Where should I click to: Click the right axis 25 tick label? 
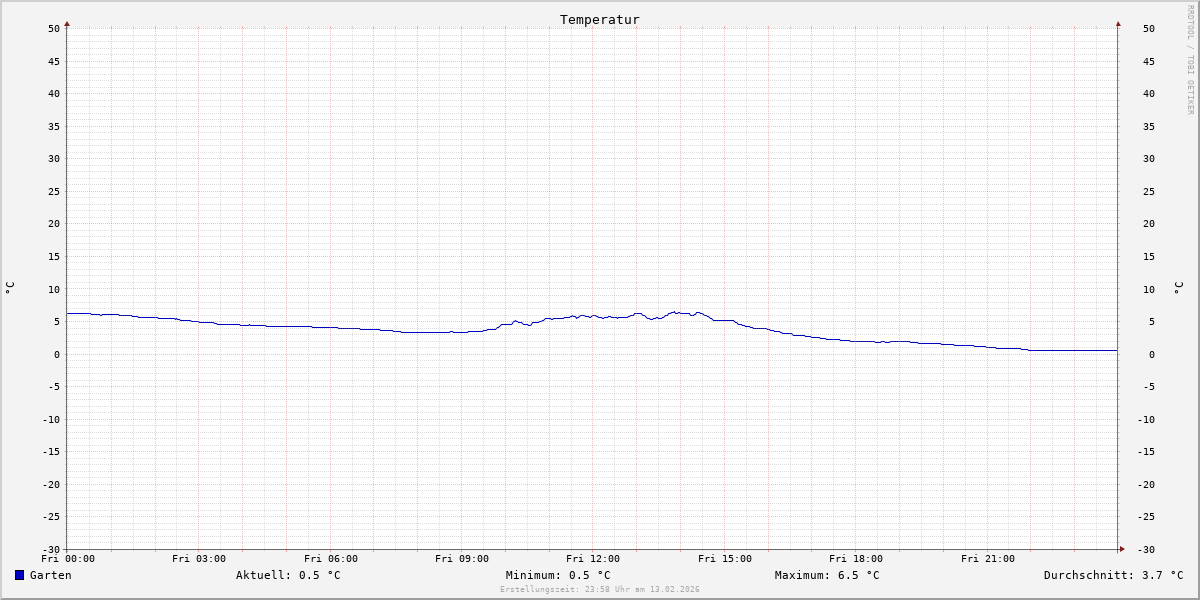(1149, 191)
